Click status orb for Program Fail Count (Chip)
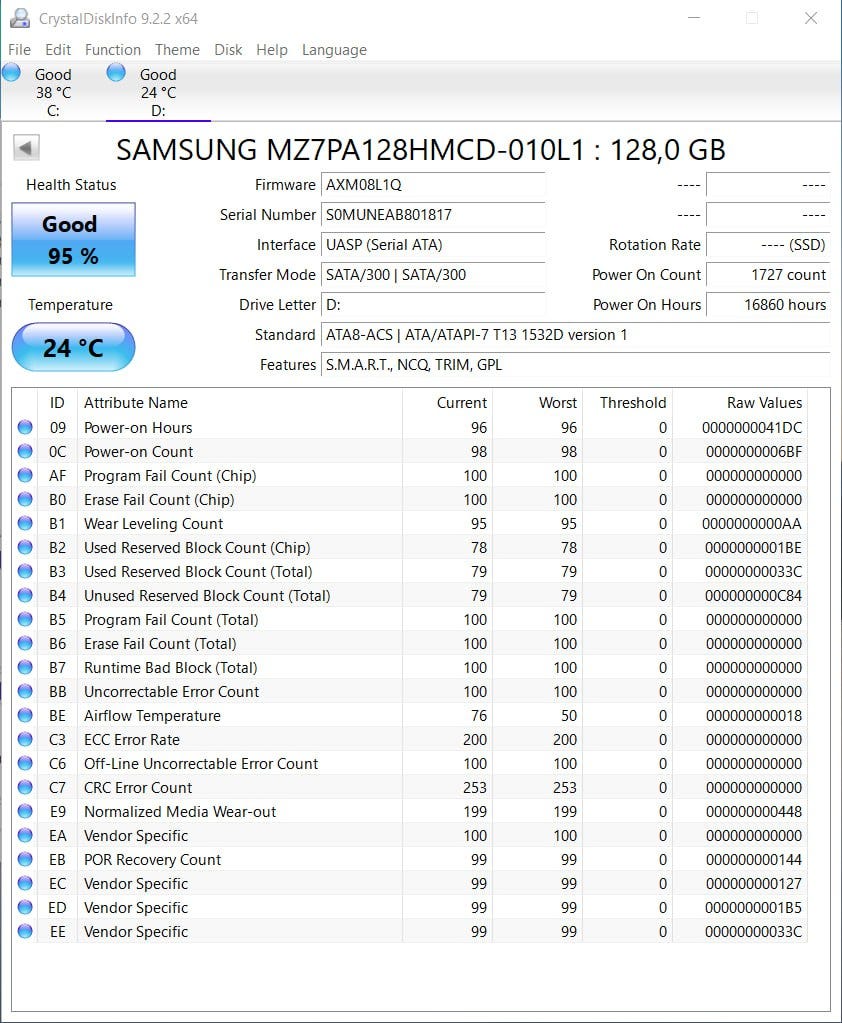 click(x=25, y=476)
